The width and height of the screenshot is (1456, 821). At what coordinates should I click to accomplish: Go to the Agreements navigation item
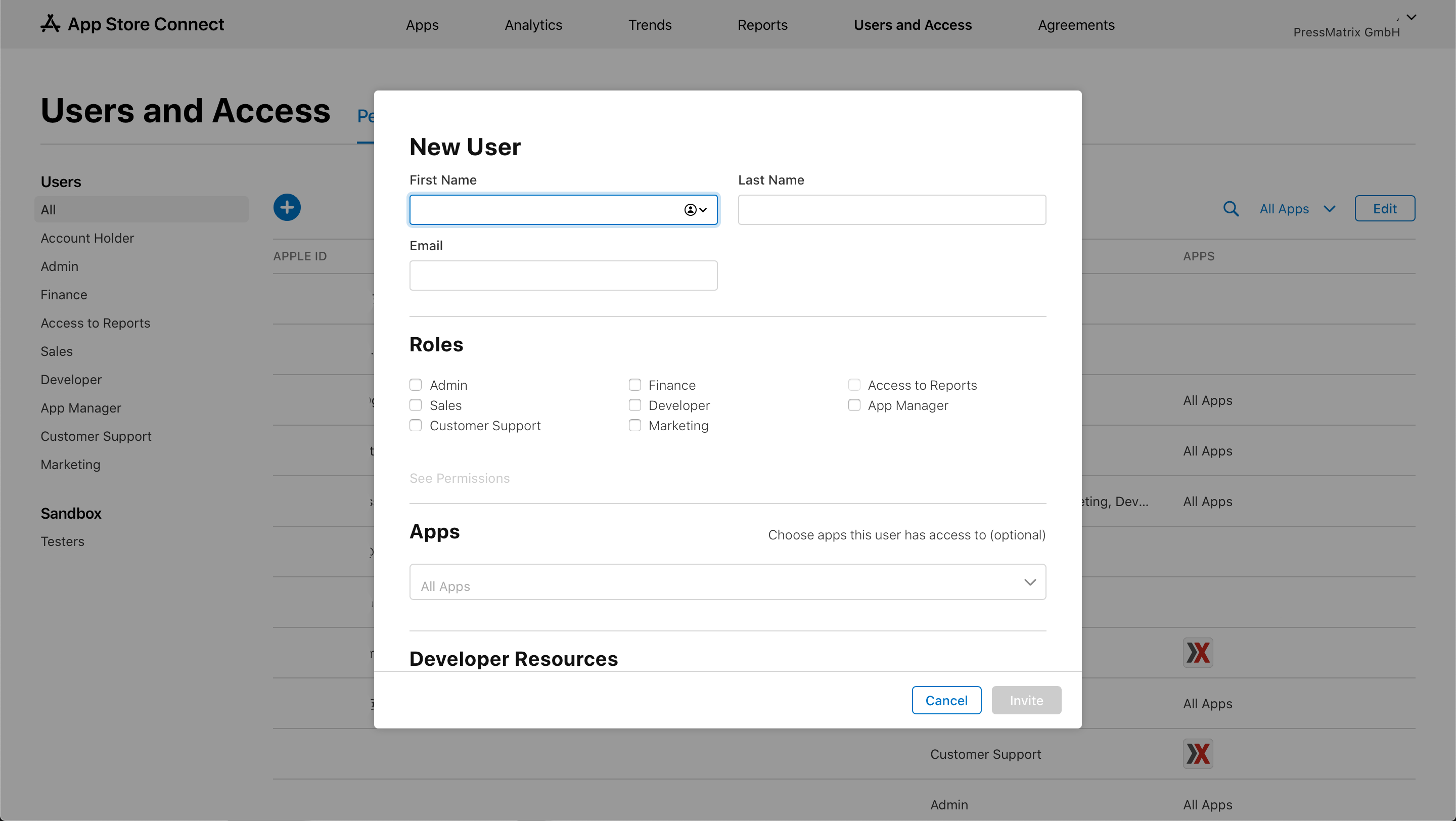pyautogui.click(x=1076, y=25)
